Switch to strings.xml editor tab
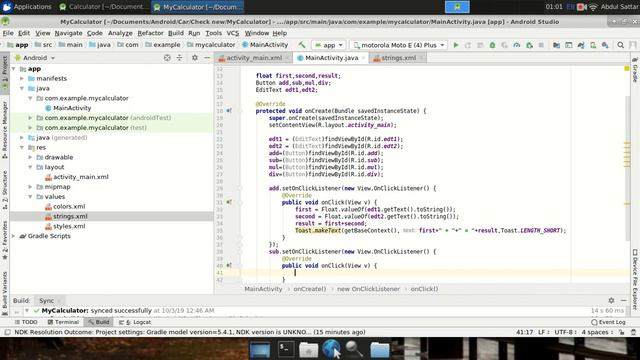Screen dimensions: 640x360 [398, 58]
